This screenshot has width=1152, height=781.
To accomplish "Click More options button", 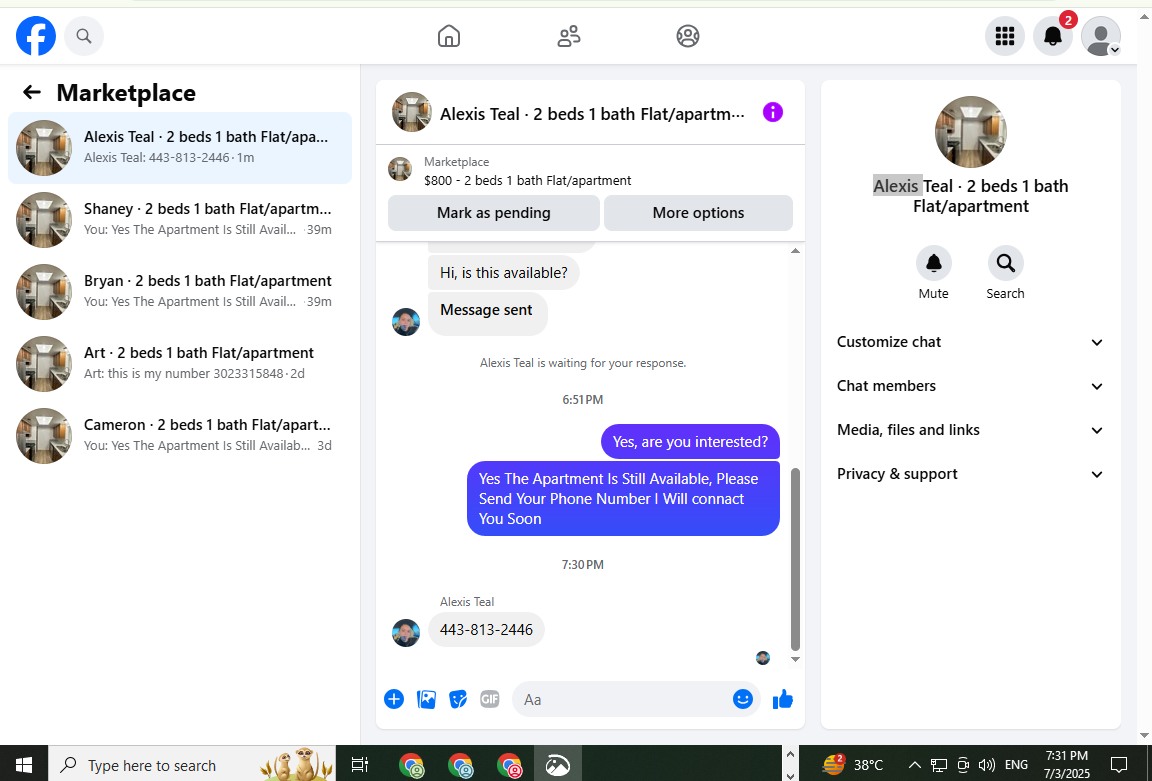I will click(x=698, y=213).
